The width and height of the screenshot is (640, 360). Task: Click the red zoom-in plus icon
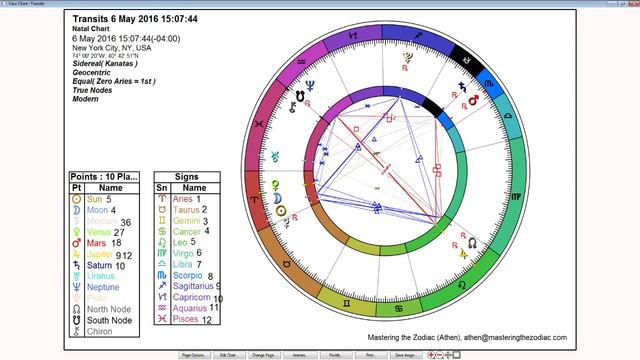point(431,355)
